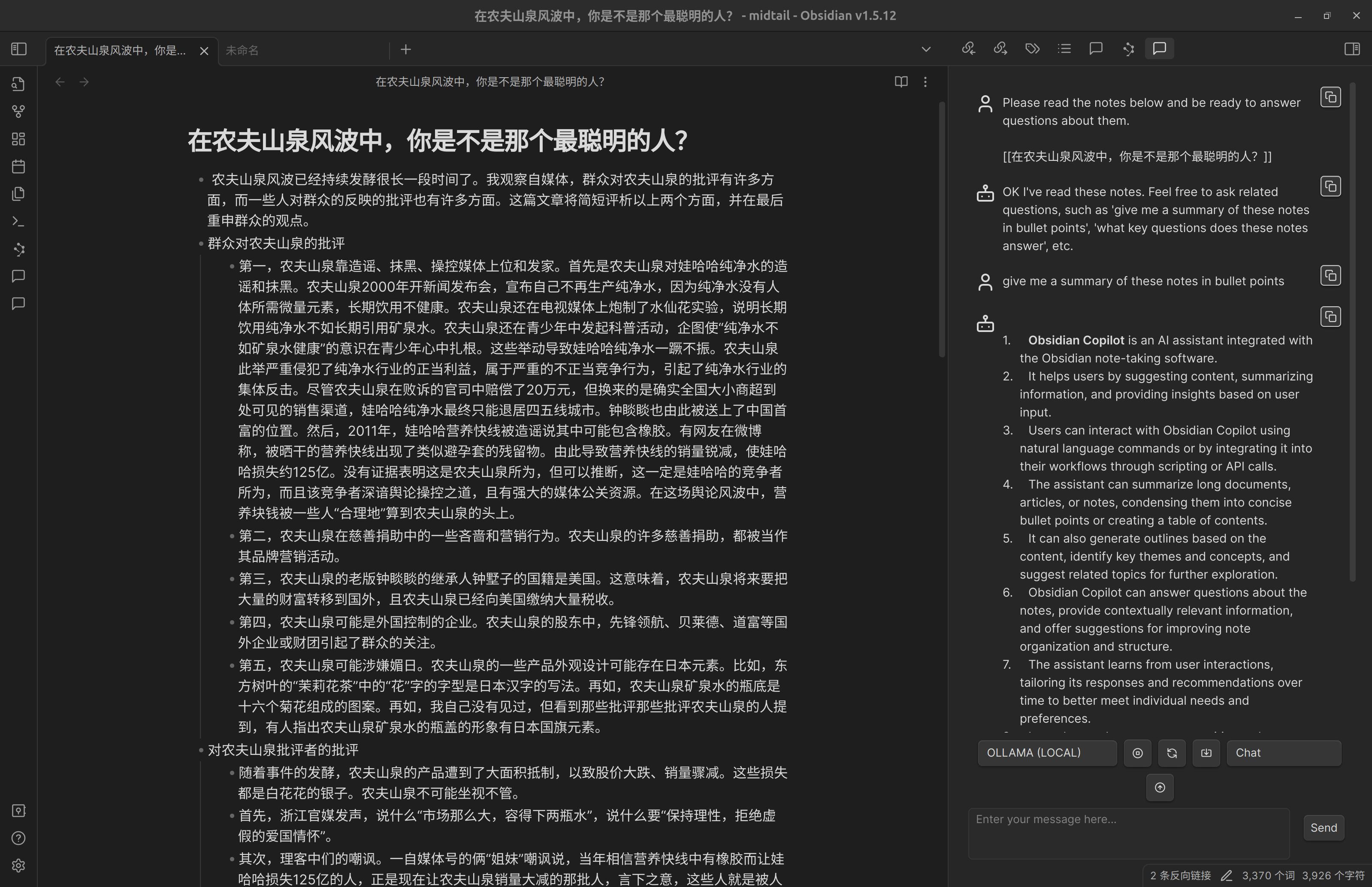The height and width of the screenshot is (887, 1372).
Task: Stop generating with the stop-circle button
Action: [1138, 753]
